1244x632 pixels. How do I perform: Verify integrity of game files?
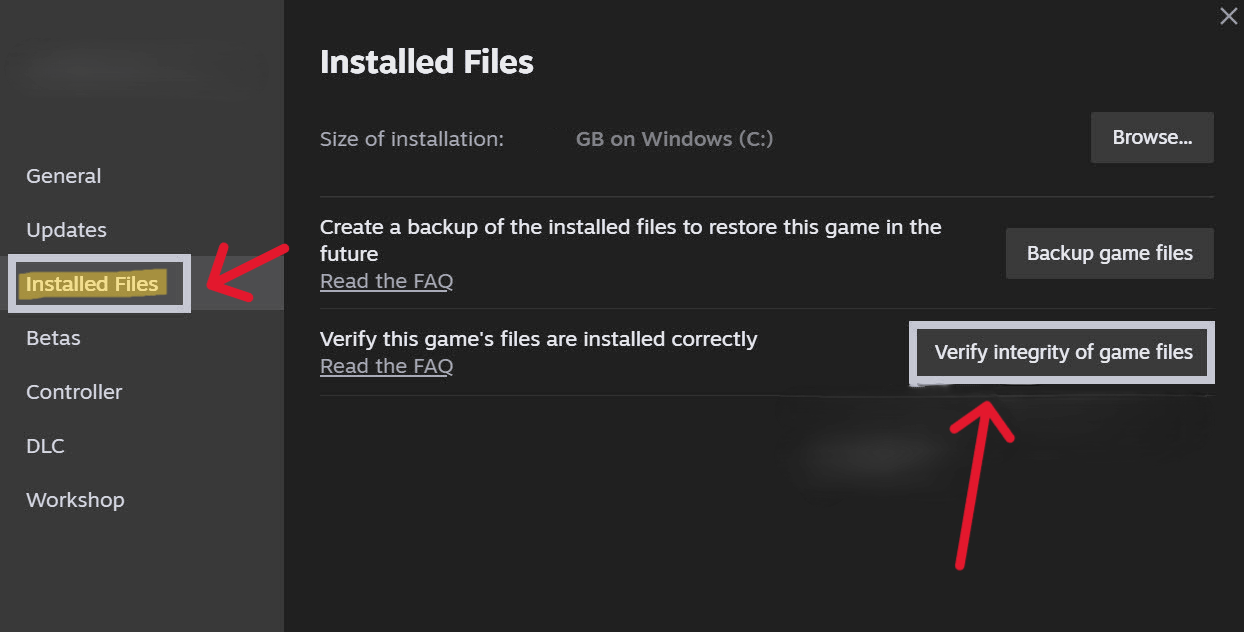(1062, 352)
